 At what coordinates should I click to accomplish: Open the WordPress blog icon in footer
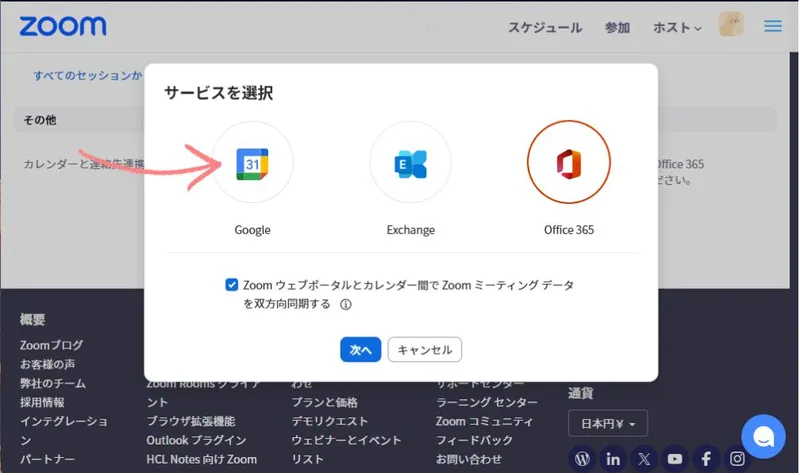click(582, 459)
